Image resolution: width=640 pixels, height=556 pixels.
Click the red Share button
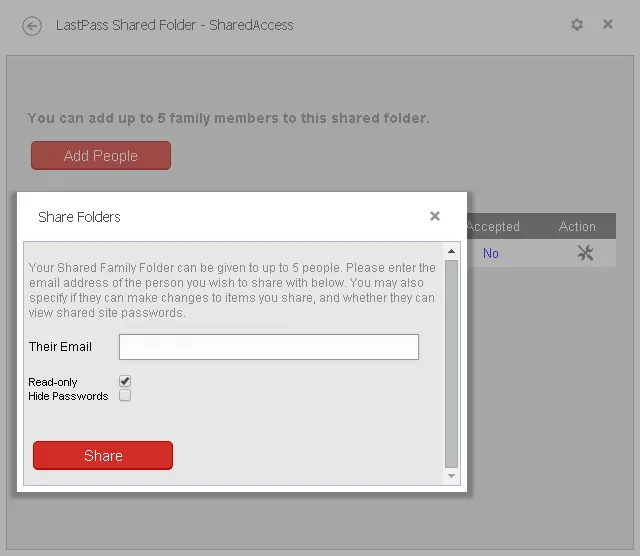click(x=103, y=455)
